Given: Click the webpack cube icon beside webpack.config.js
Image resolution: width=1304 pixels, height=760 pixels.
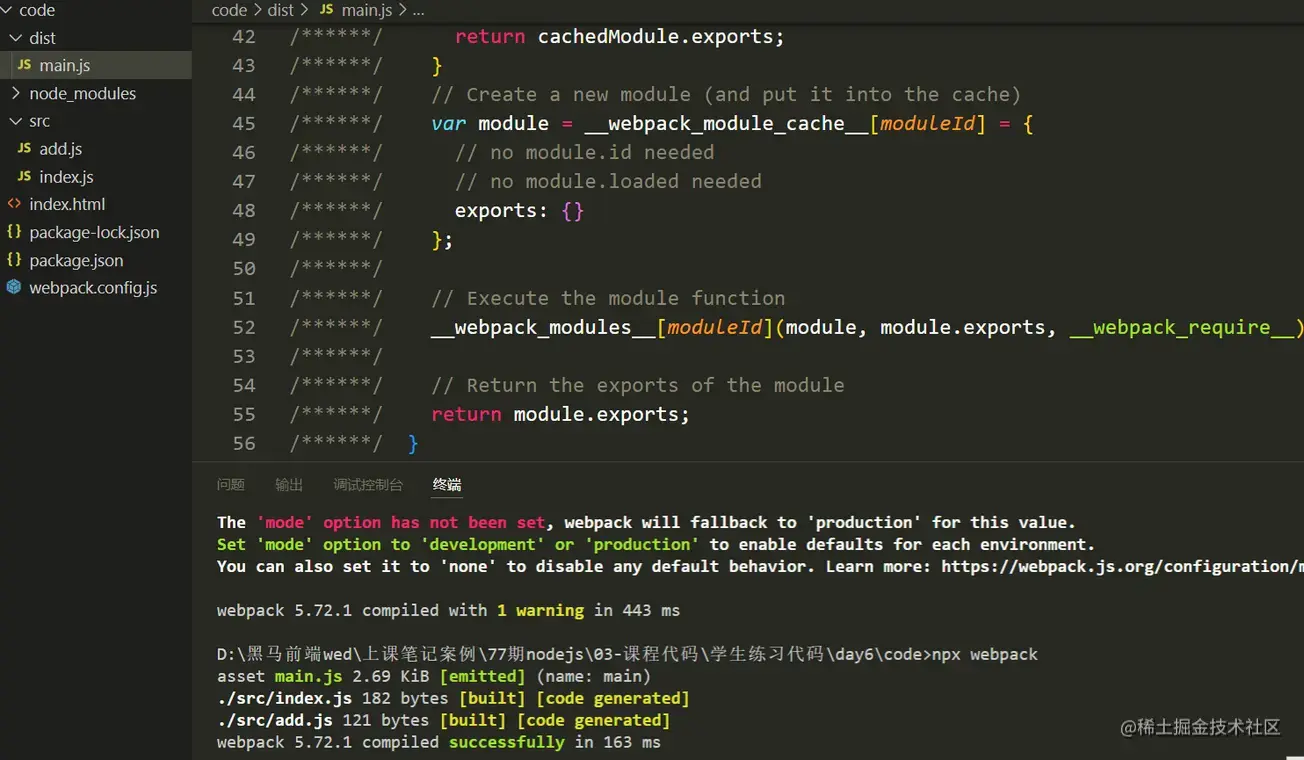Looking at the screenshot, I should click(x=13, y=287).
